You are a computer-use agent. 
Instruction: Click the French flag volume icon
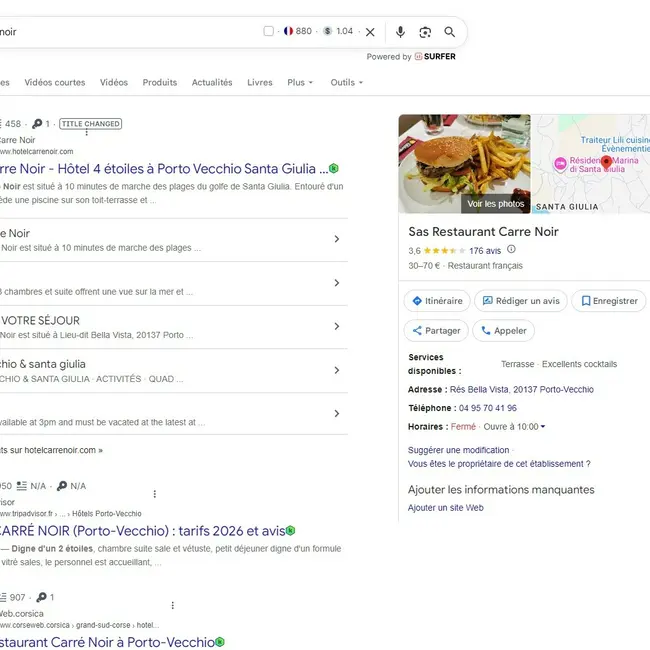[289, 32]
